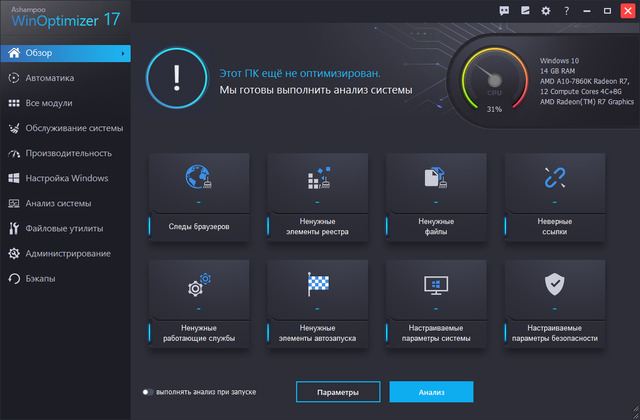Select the Следы браузеров card label
640x420 pixels.
(x=199, y=227)
